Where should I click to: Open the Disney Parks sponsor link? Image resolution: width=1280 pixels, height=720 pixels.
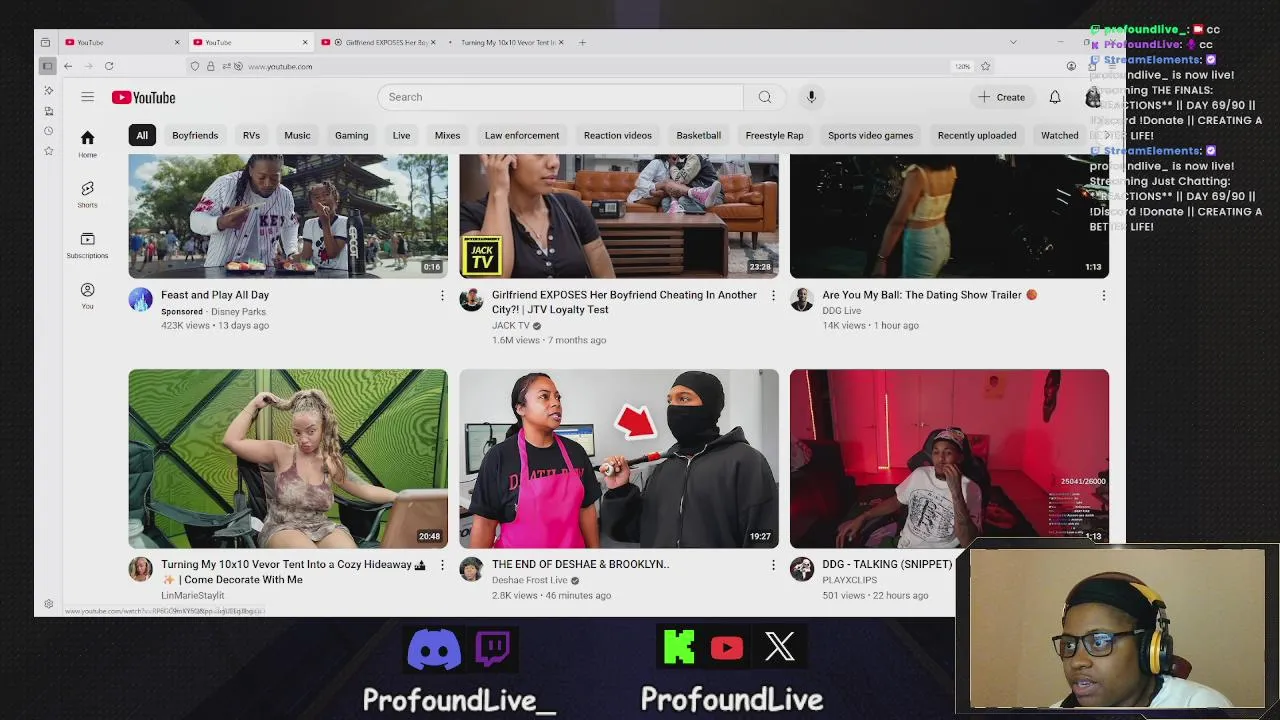[x=238, y=311]
